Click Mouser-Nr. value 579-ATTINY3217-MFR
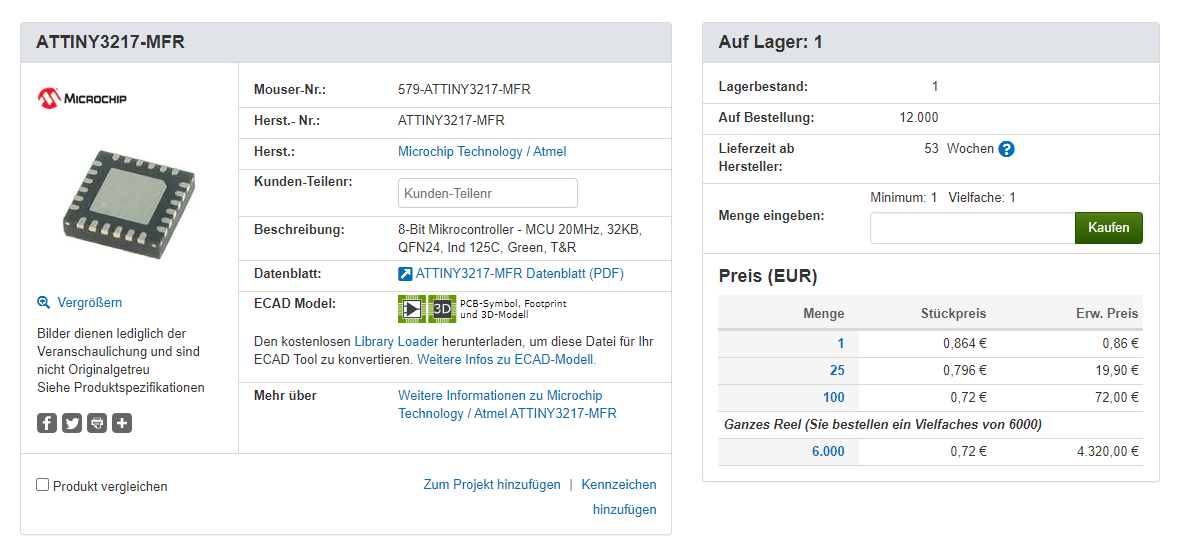Image resolution: width=1180 pixels, height=550 pixels. click(464, 90)
